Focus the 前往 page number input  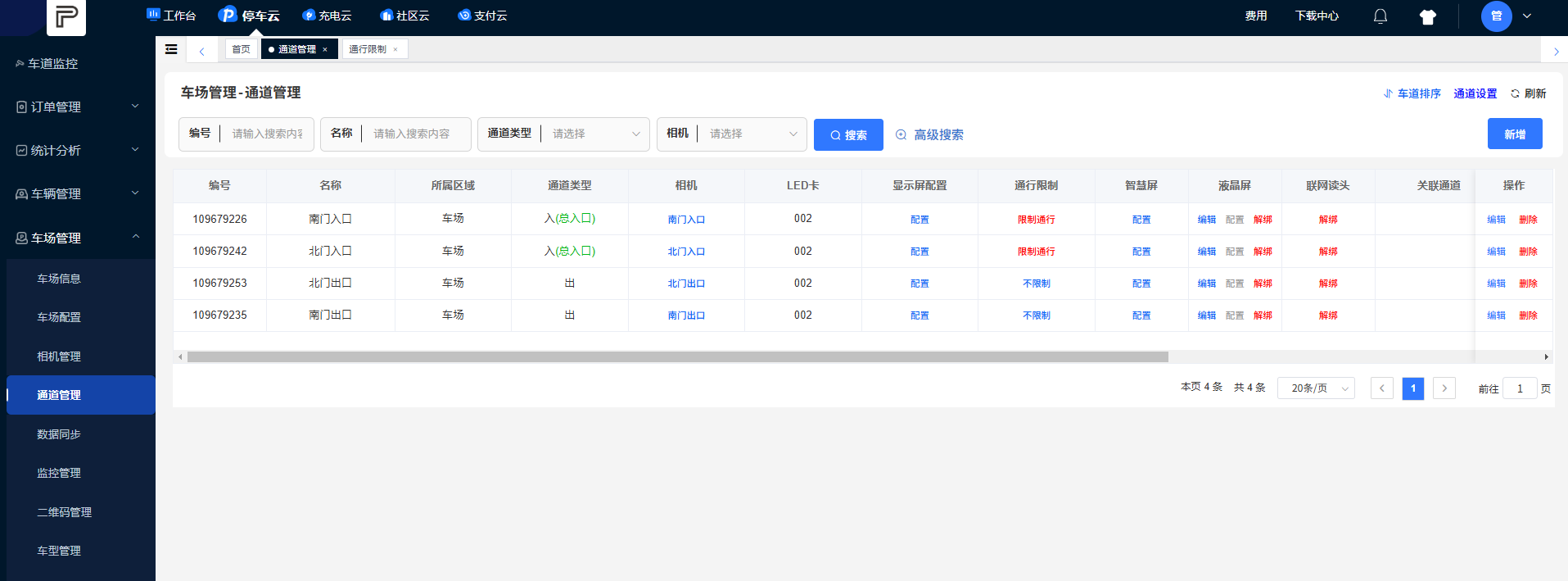(x=1520, y=388)
